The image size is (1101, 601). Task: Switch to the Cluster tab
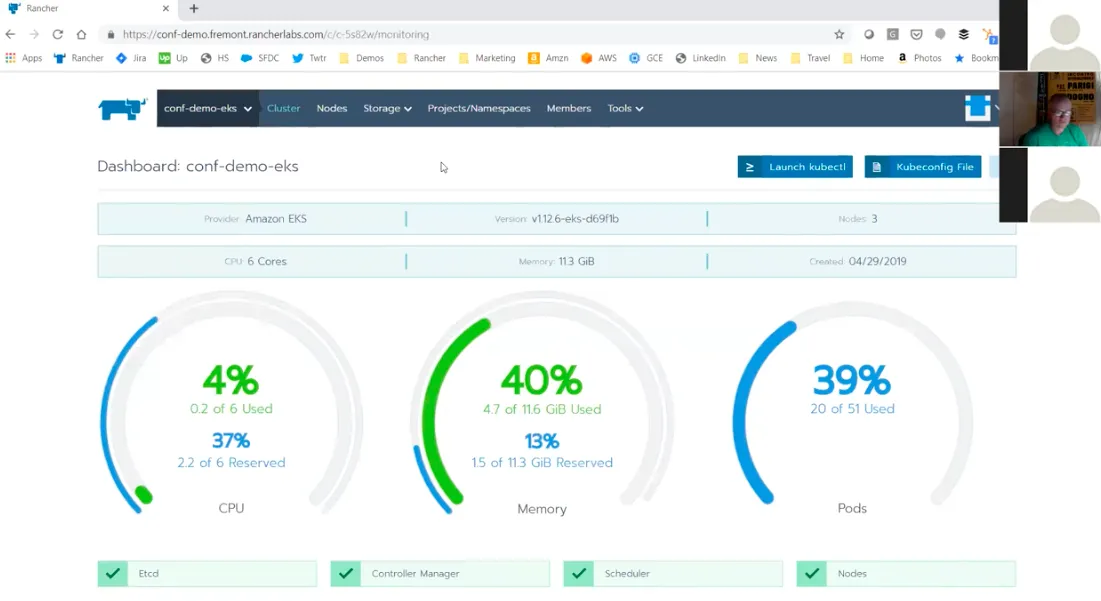(x=284, y=108)
